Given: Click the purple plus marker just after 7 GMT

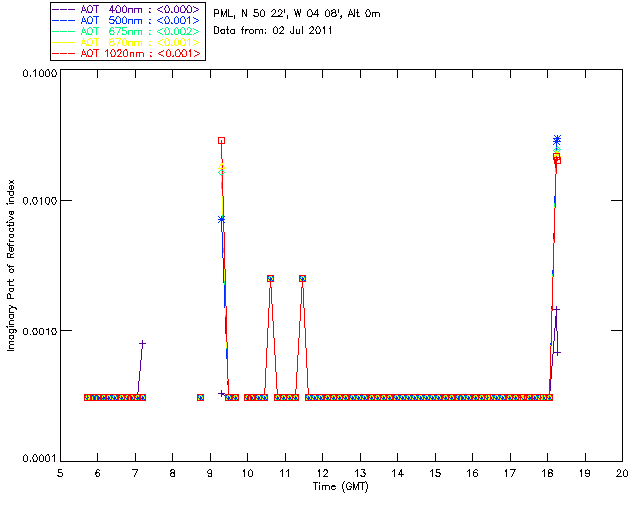Looking at the screenshot, I should tap(142, 344).
